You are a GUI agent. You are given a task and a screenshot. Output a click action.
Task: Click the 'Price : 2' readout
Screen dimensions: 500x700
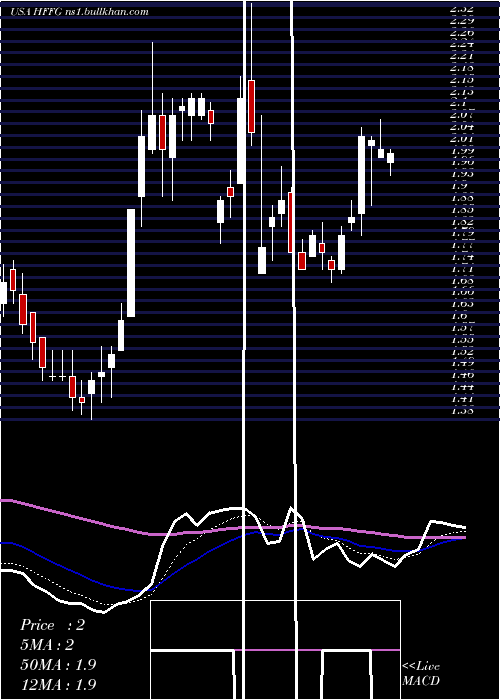tap(52, 625)
